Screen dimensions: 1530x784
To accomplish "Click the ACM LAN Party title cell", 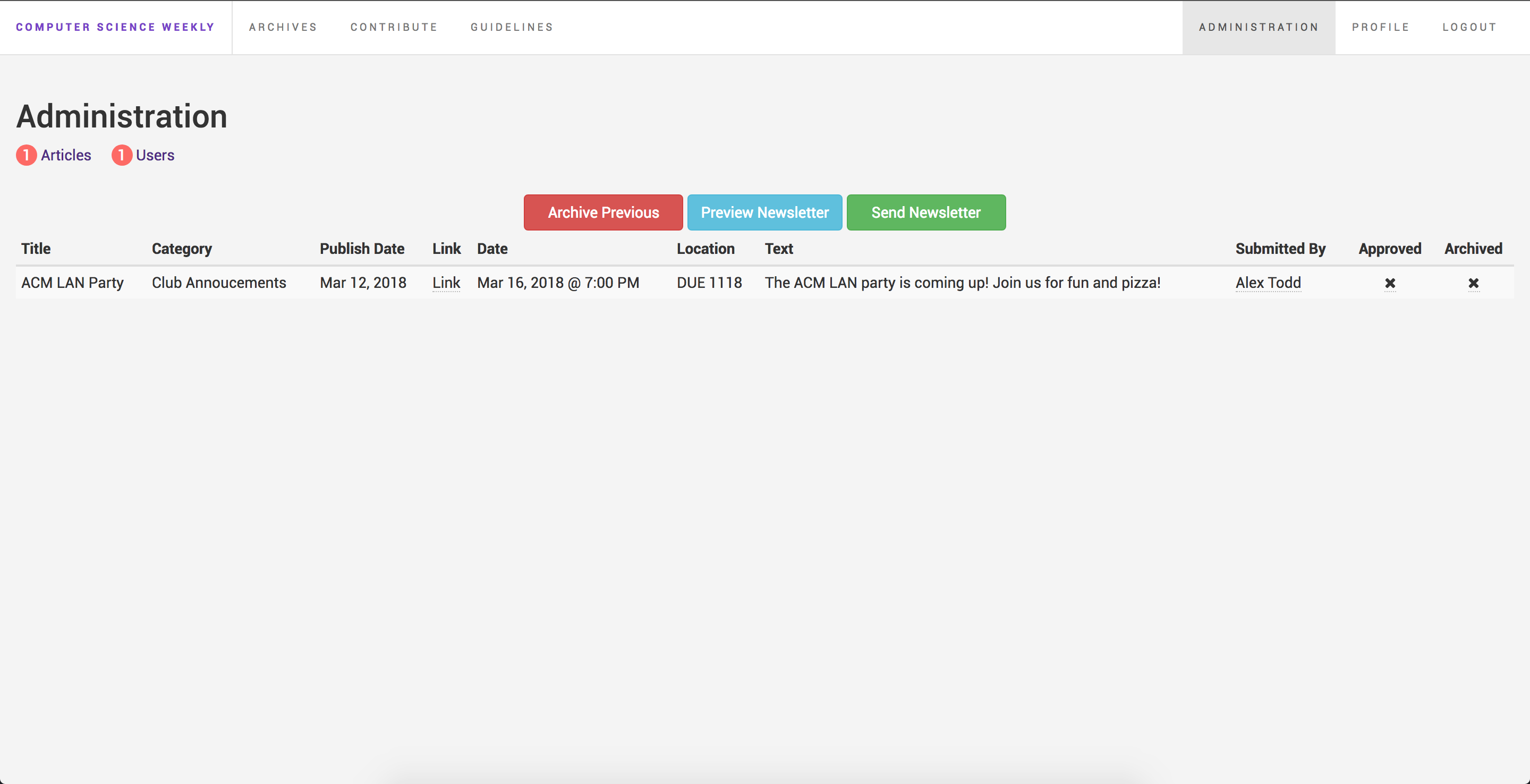I will [72, 283].
